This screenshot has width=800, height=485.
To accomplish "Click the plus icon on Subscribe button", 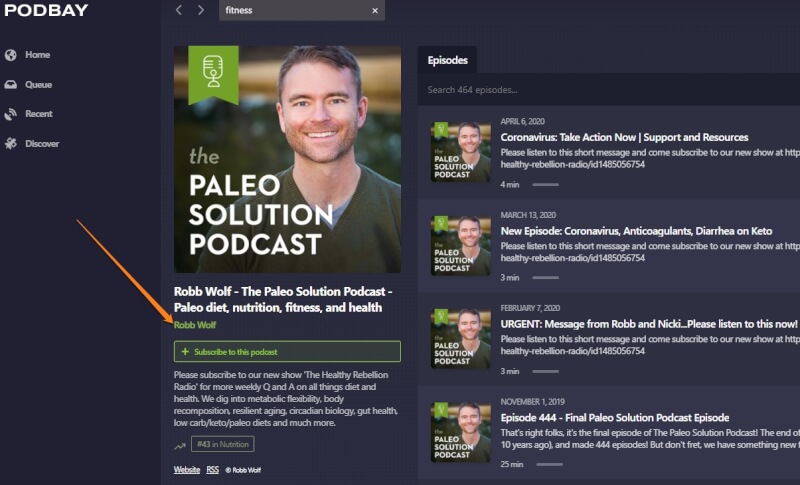I will point(185,351).
